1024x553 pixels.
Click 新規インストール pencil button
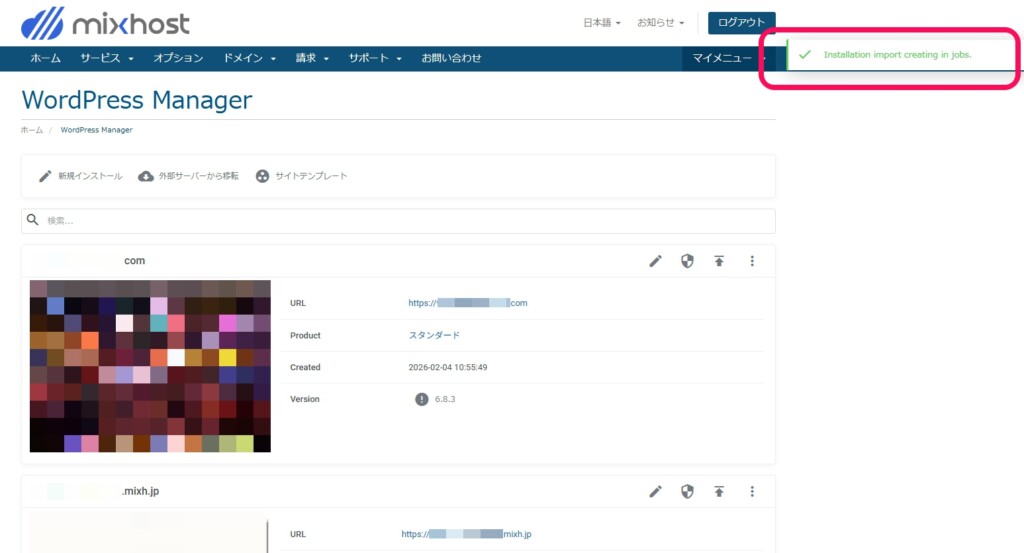click(x=80, y=176)
